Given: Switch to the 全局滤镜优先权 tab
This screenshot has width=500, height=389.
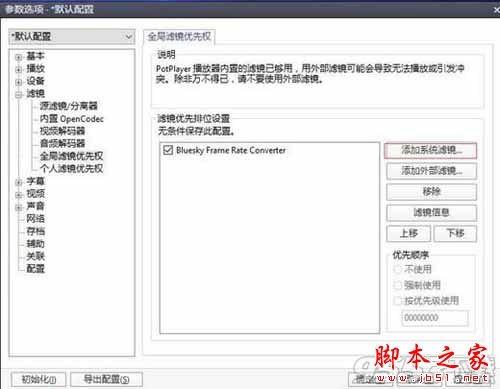Looking at the screenshot, I should [179, 37].
